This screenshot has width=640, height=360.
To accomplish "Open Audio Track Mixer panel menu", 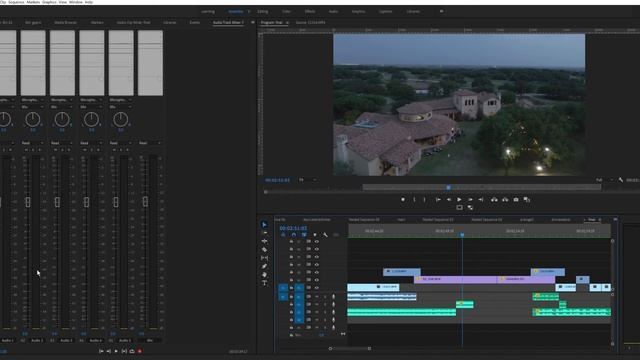I will (253, 22).
